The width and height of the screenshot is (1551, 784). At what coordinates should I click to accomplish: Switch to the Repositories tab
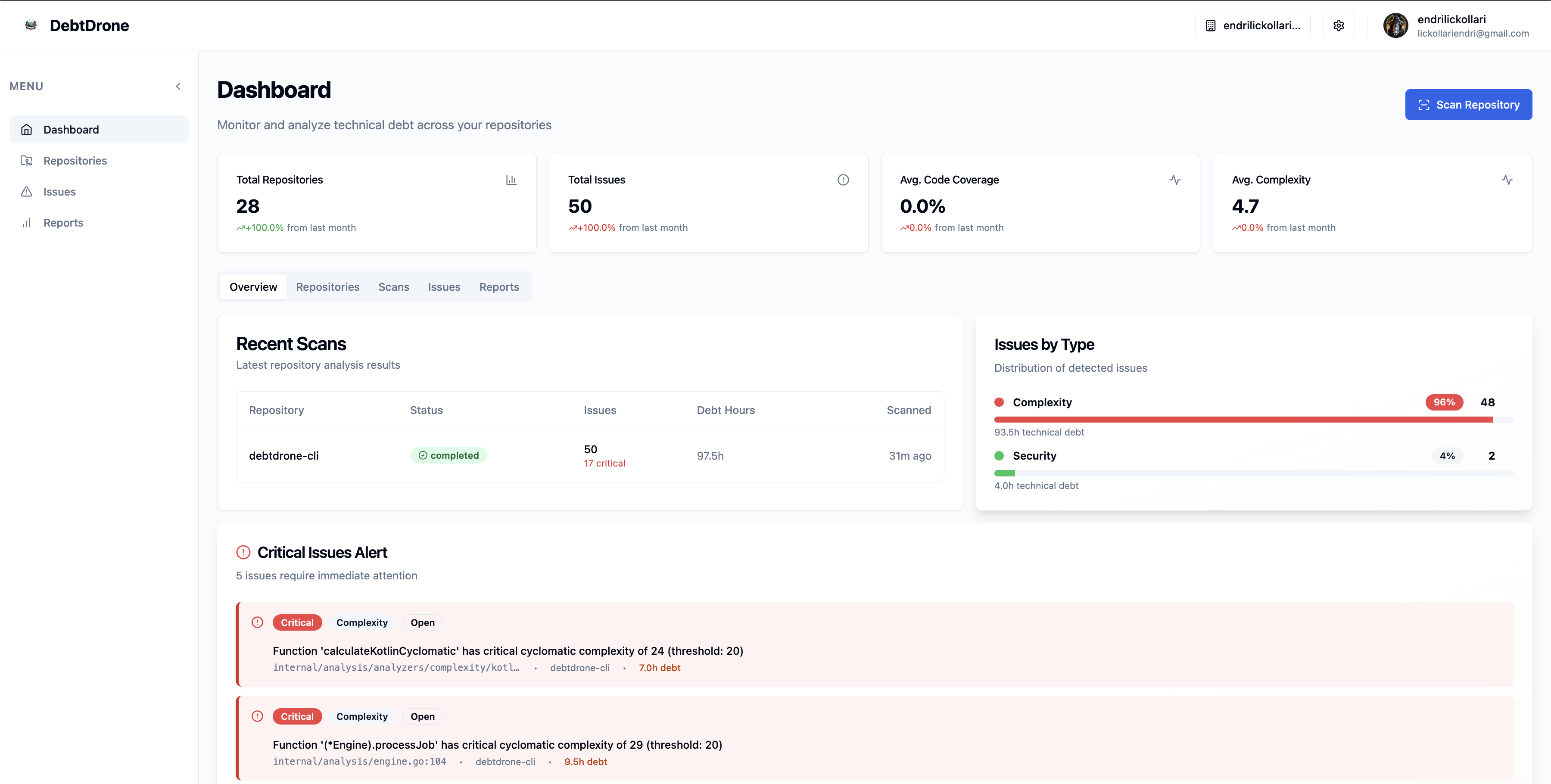pos(327,286)
